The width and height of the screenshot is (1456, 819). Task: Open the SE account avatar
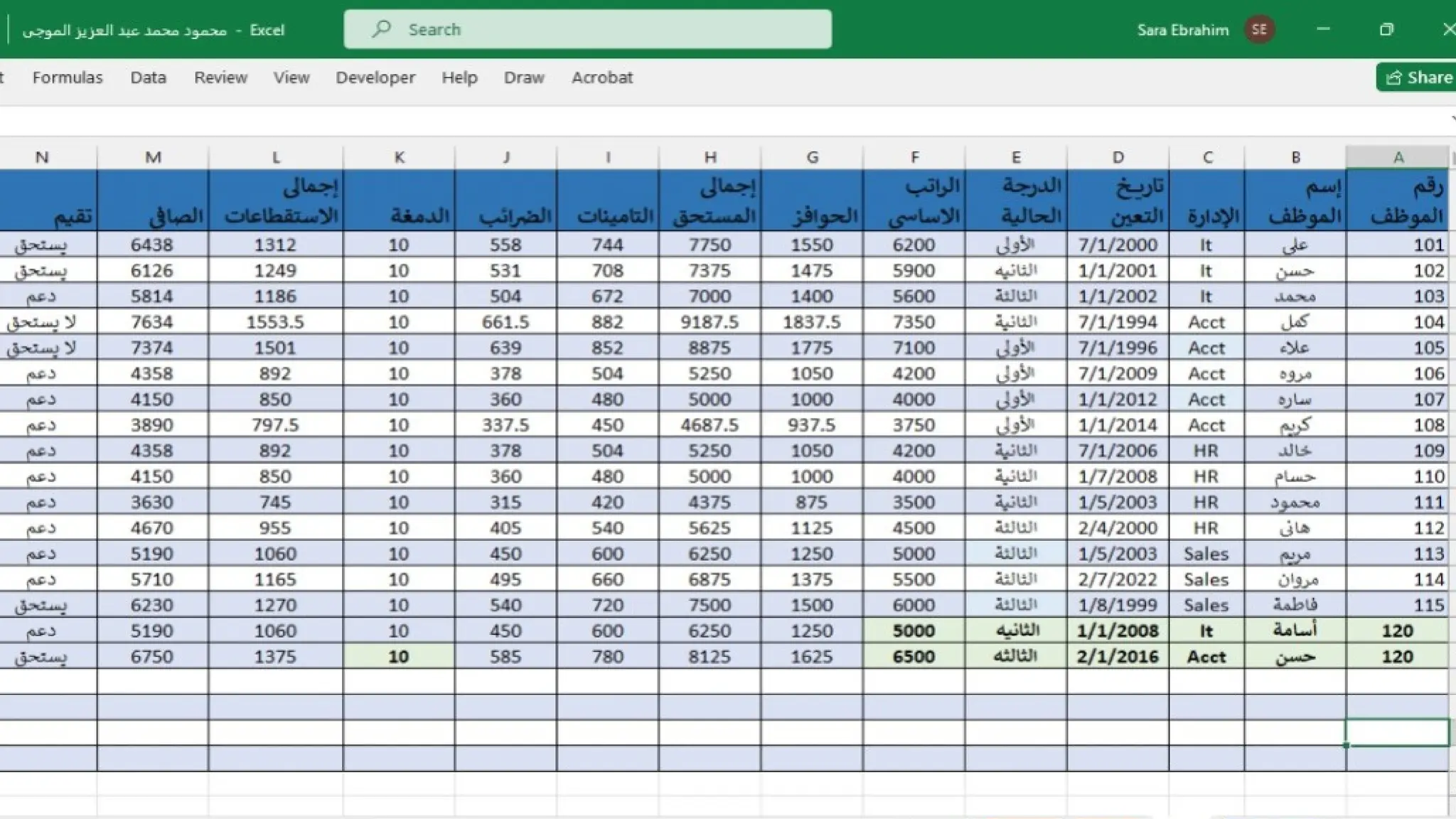coord(1259,29)
